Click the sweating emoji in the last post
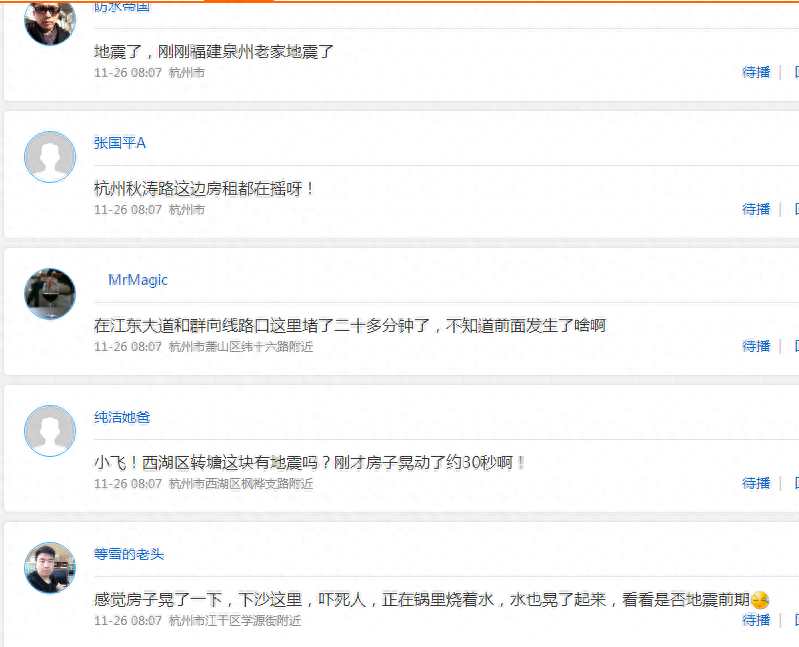The height and width of the screenshot is (647, 799). [760, 600]
